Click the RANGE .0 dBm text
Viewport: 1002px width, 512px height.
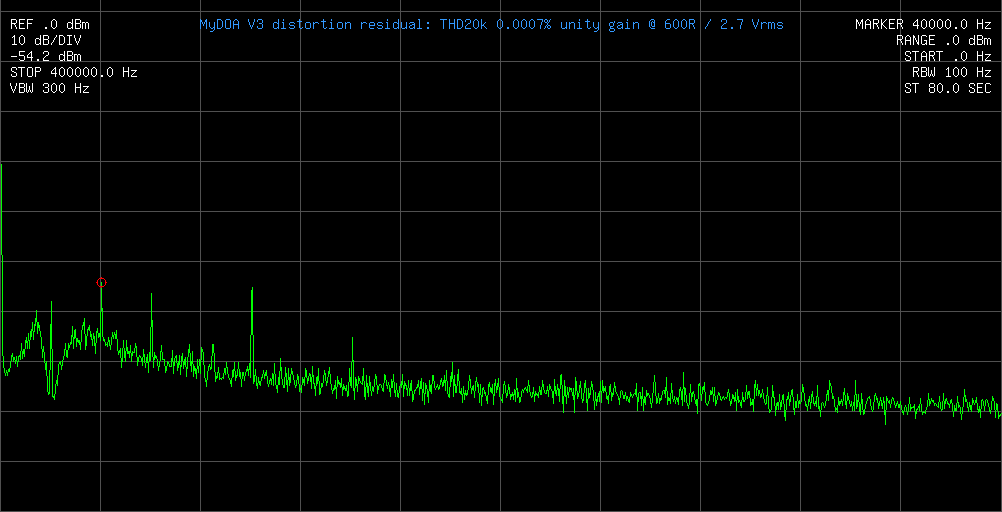[x=944, y=41]
